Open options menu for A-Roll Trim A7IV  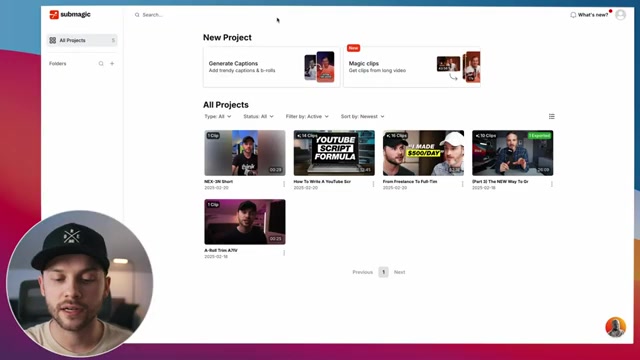coord(284,253)
